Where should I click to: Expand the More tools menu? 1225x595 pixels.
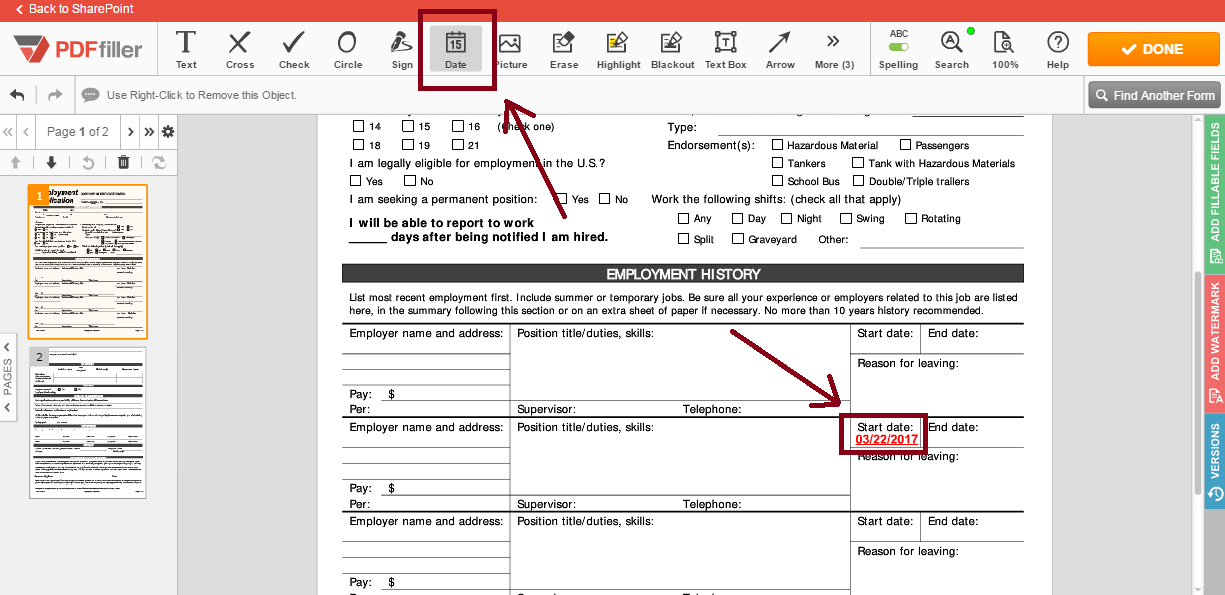(833, 48)
